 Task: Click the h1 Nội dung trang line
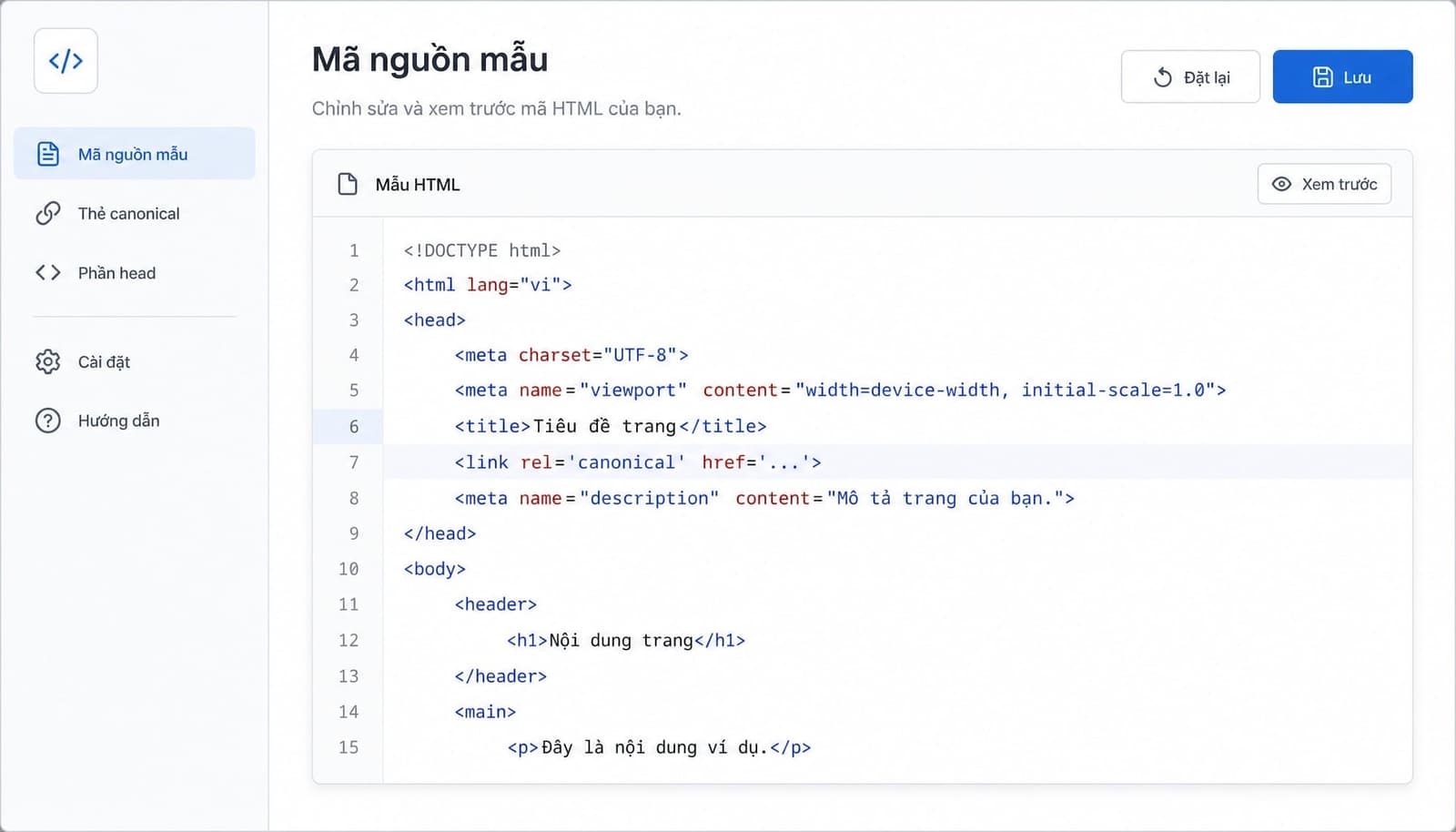[x=626, y=640]
